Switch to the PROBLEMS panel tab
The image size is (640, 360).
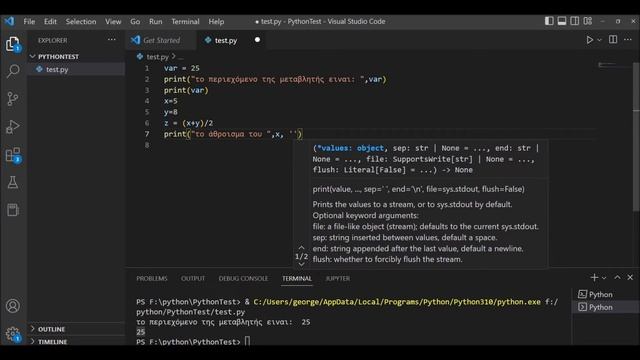[x=152, y=278]
